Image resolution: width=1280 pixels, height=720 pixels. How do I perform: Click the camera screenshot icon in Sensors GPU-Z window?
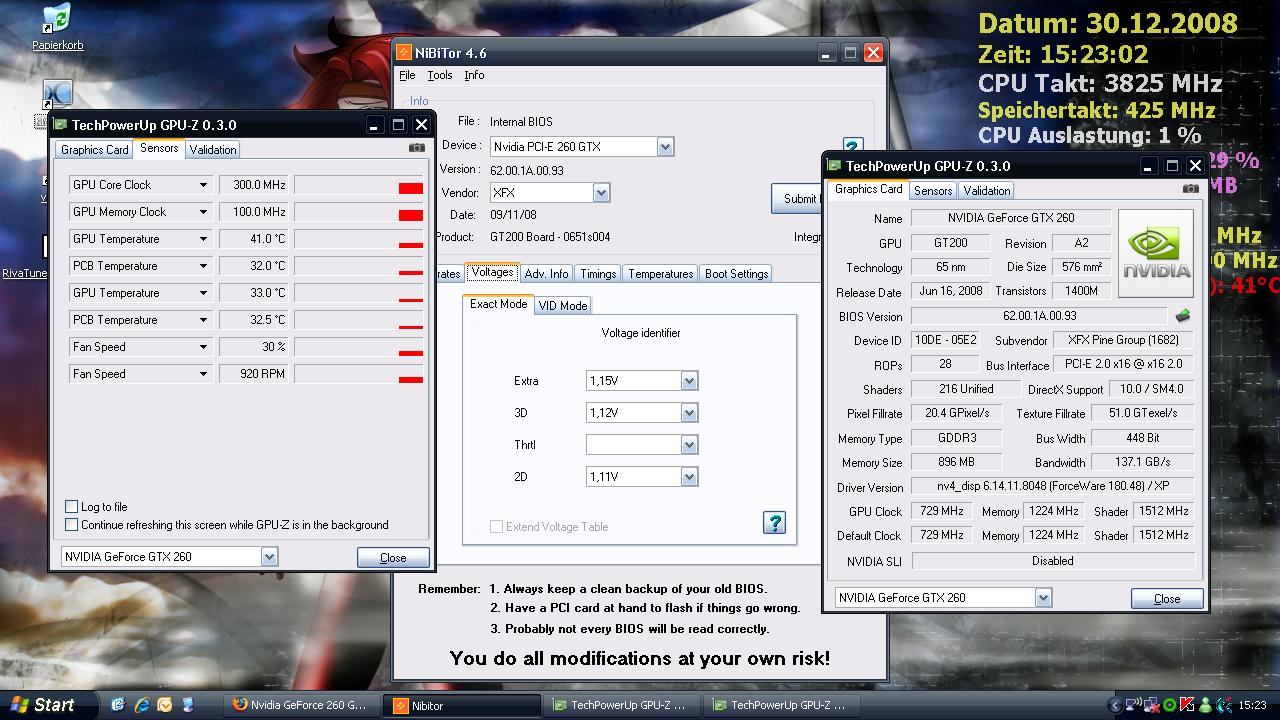coord(417,148)
